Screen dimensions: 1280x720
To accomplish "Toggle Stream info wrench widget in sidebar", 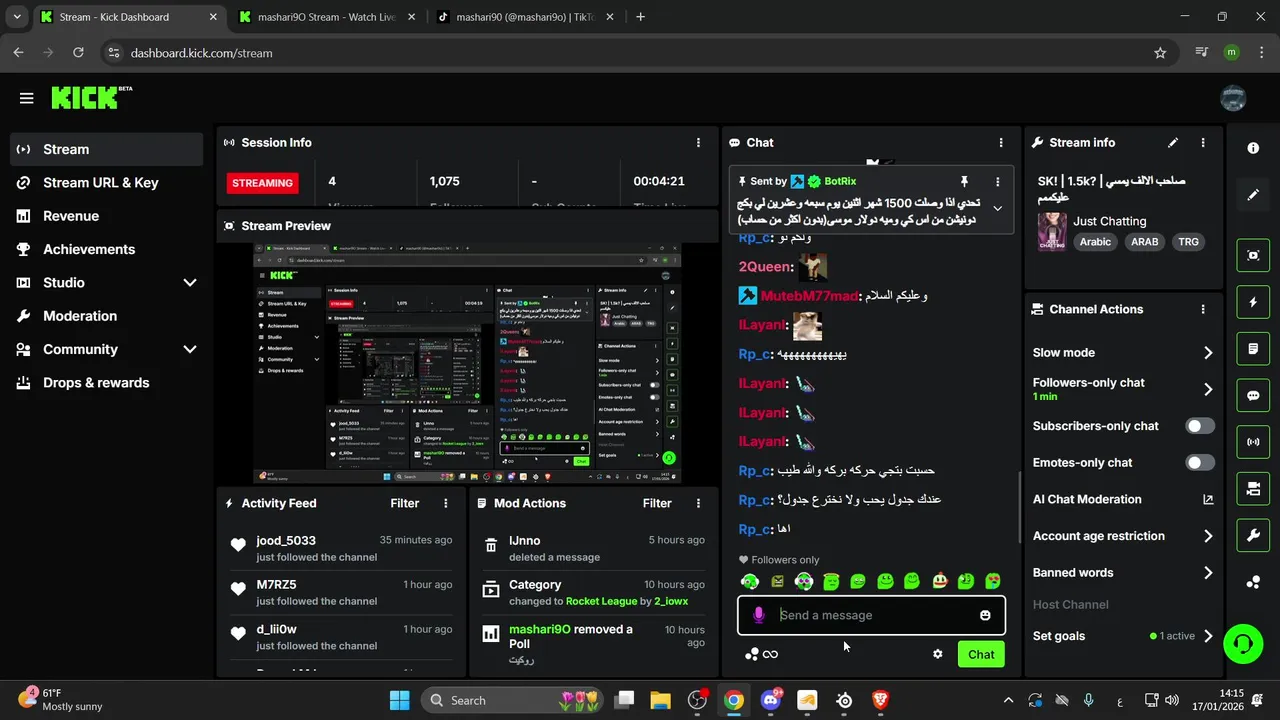I will [x=1253, y=535].
